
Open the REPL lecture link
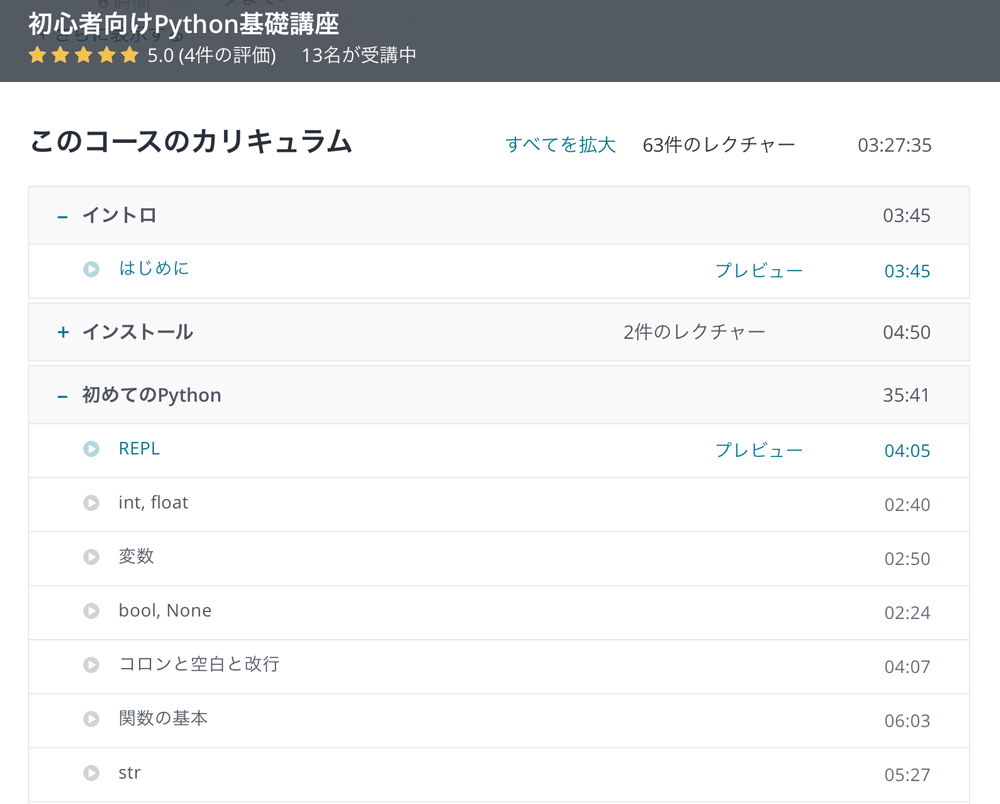tap(139, 448)
